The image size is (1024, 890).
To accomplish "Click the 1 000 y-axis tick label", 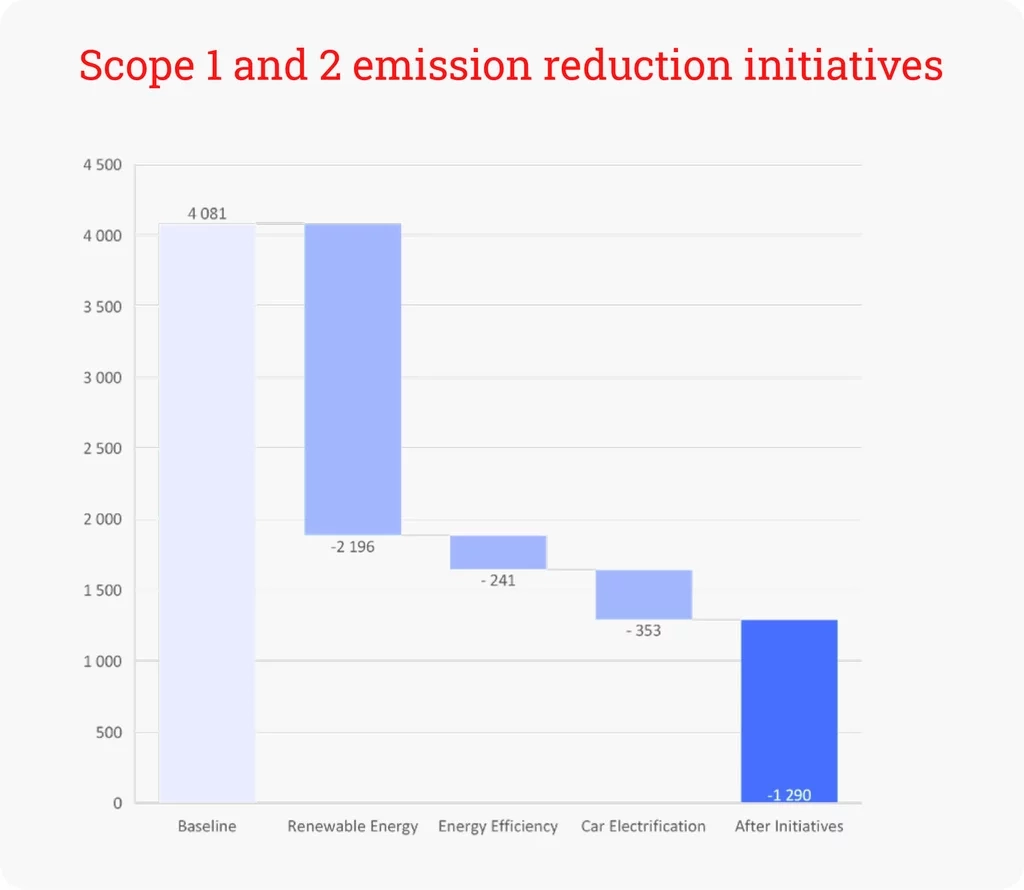I will pos(102,661).
